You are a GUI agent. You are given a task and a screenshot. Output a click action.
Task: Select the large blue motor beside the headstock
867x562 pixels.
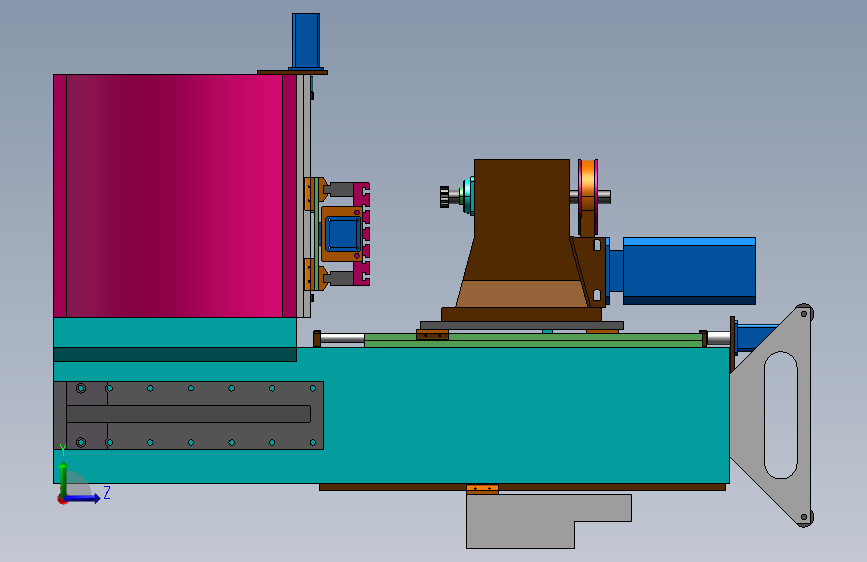click(689, 270)
